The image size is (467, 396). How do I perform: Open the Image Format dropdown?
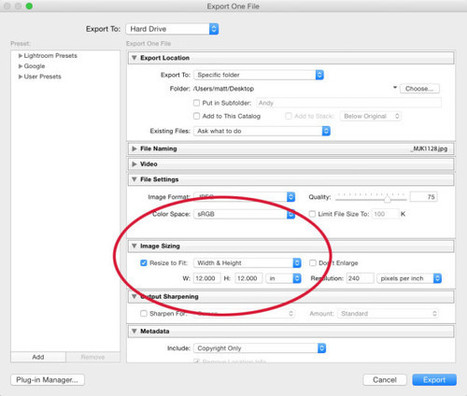[x=244, y=197]
